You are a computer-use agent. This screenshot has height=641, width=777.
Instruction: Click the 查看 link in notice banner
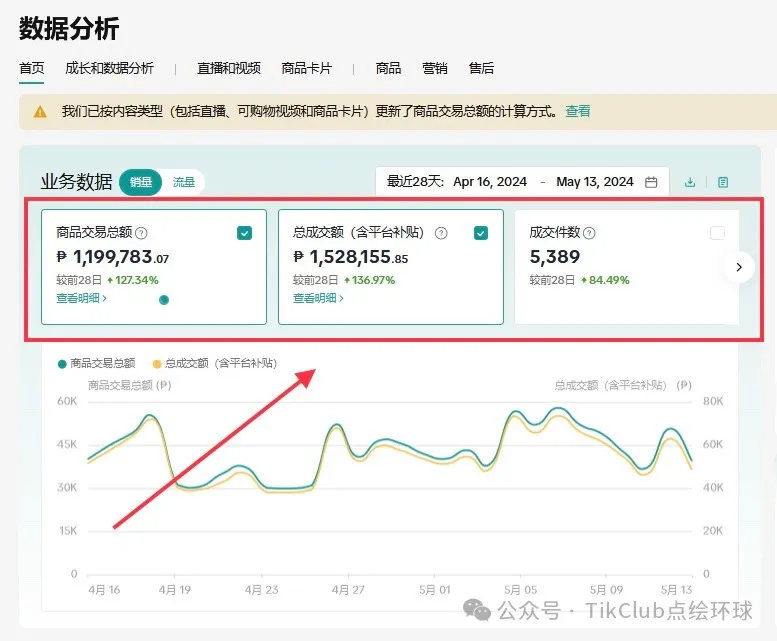[x=578, y=112]
